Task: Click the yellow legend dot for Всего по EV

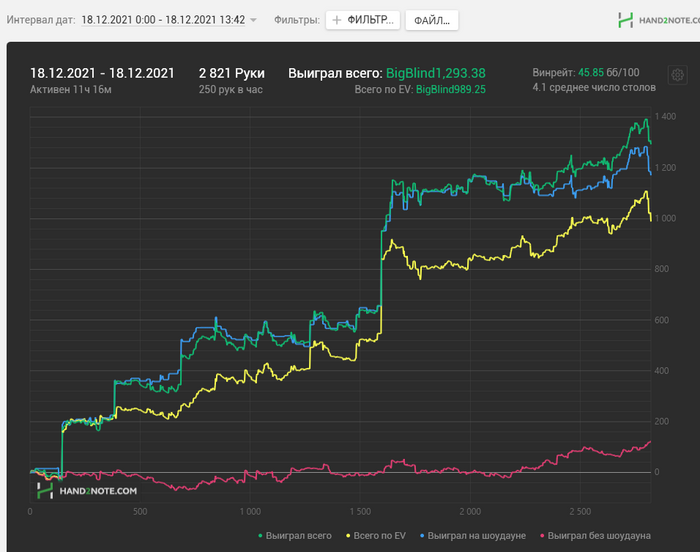Action: click(x=348, y=535)
